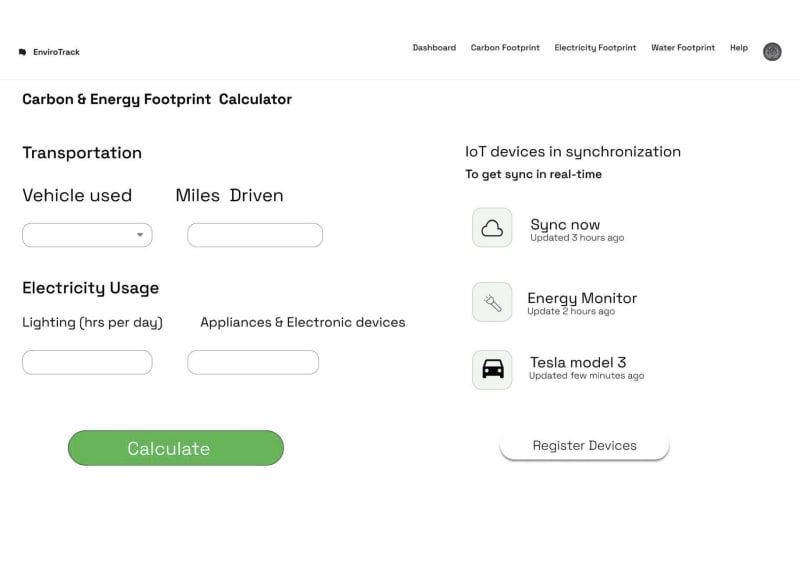Click the Register Devices button

pos(584,446)
